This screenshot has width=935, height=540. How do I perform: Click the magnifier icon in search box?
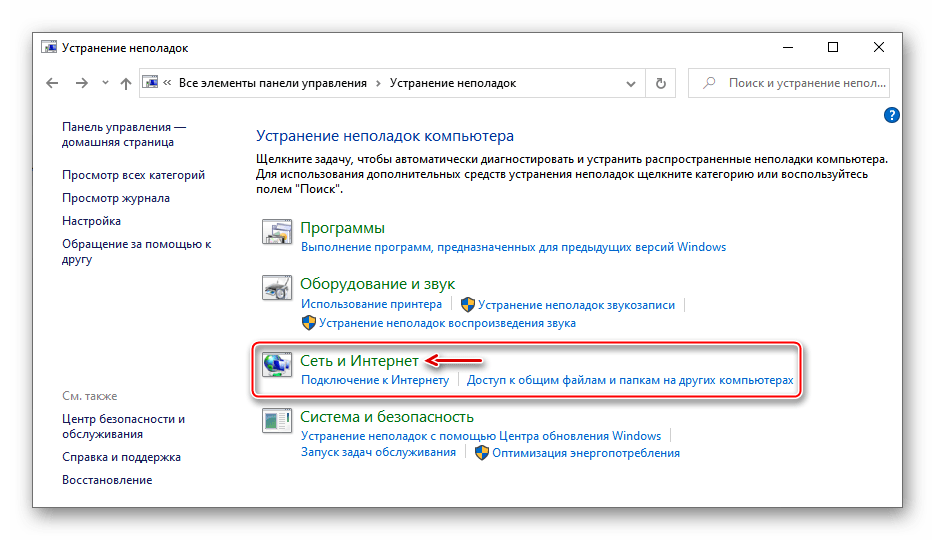click(709, 83)
